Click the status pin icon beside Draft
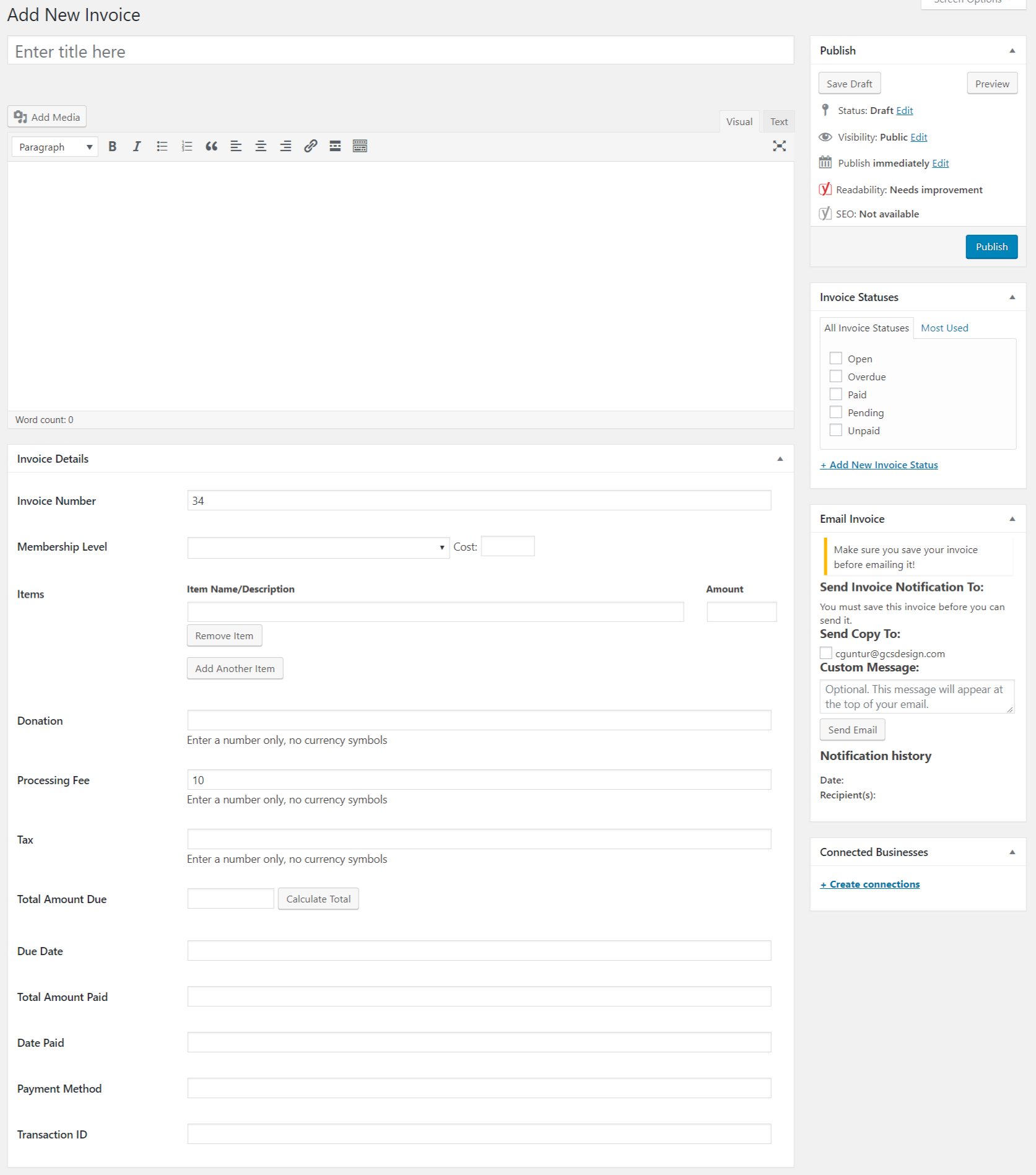Screen dimensions: 1036x1175 click(x=825, y=110)
